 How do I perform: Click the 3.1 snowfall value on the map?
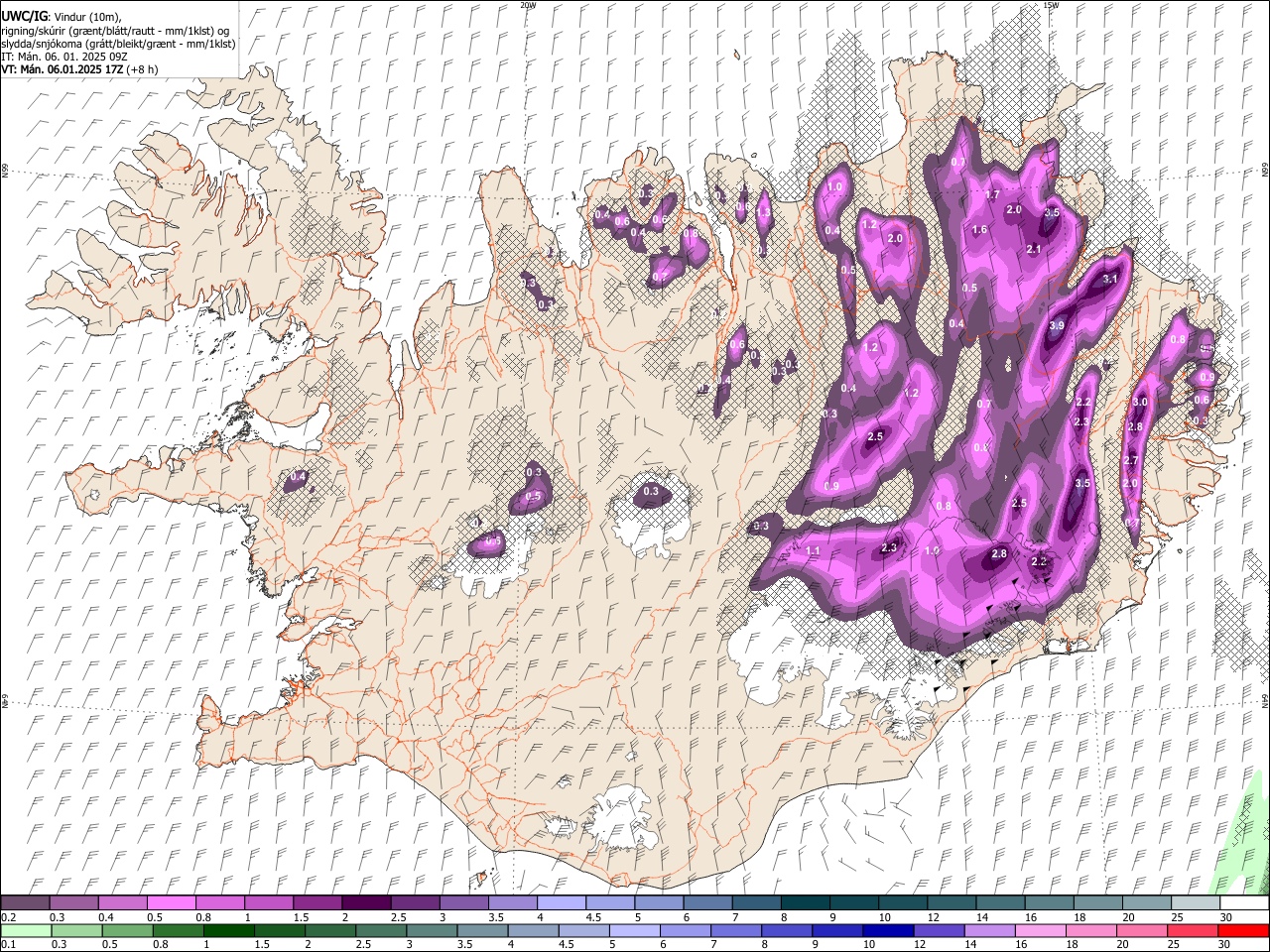(x=1110, y=280)
